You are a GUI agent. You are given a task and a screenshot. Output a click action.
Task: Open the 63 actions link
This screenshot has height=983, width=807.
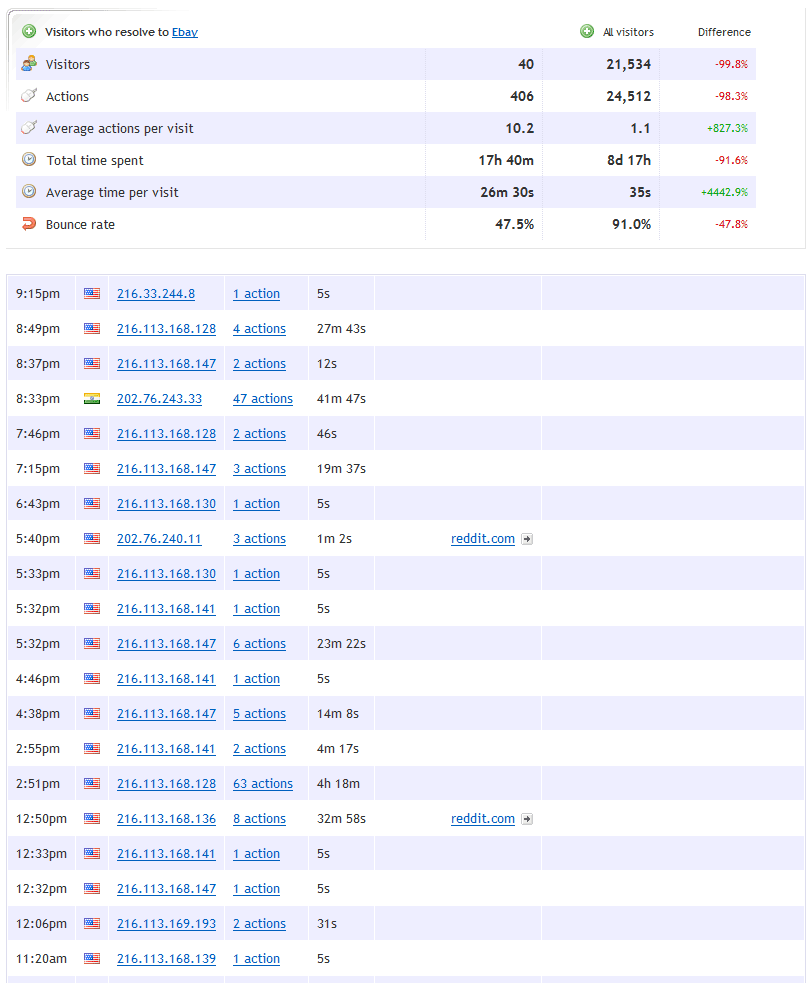pos(263,784)
